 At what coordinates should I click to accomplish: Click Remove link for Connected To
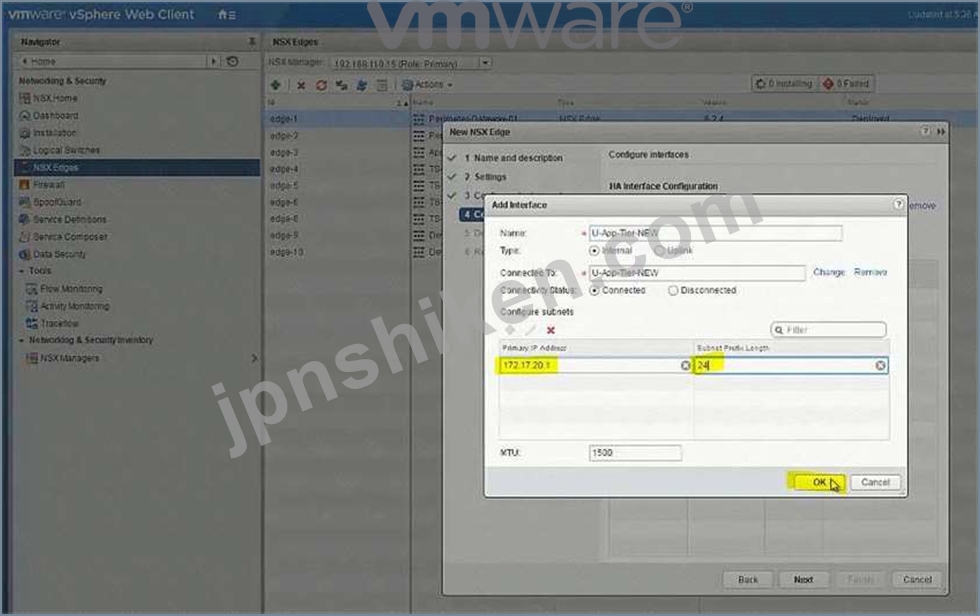coord(871,272)
